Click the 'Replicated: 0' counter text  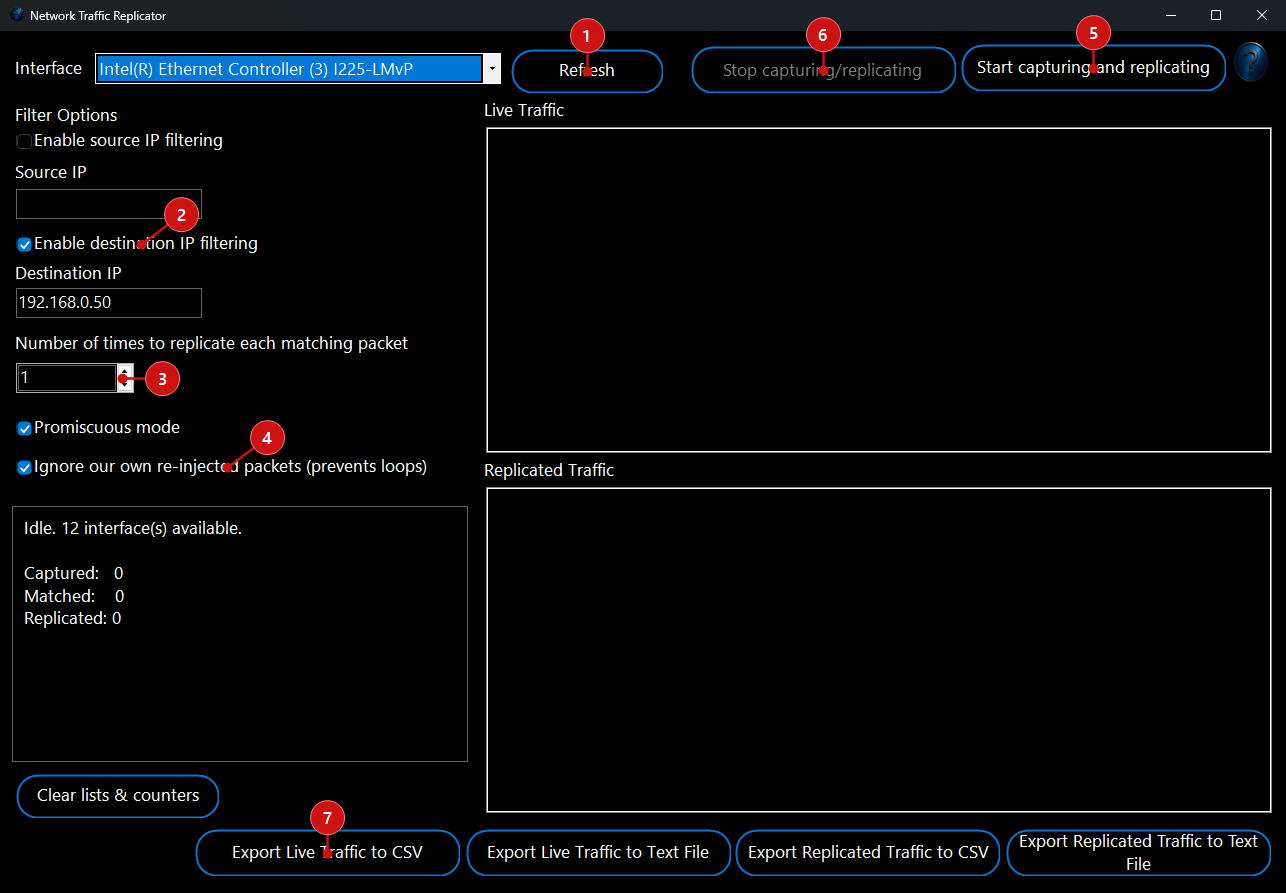[x=73, y=619]
